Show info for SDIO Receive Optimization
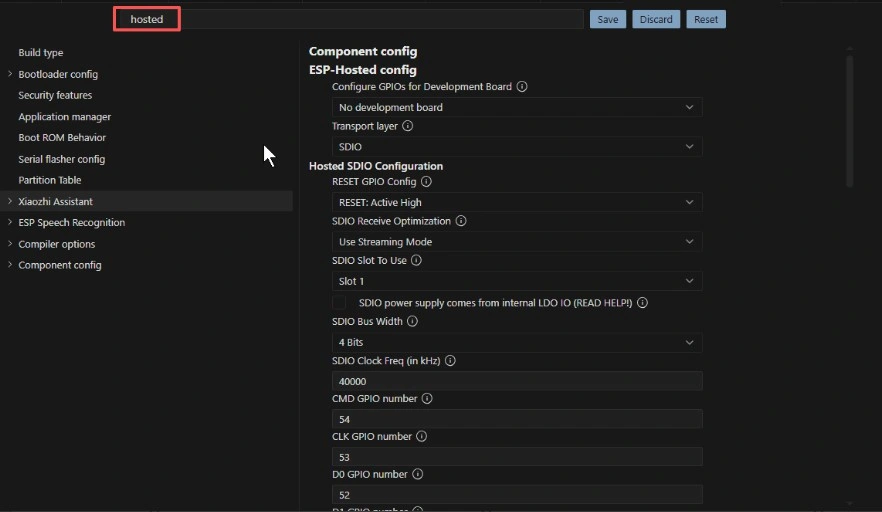The image size is (882, 512). [x=461, y=221]
